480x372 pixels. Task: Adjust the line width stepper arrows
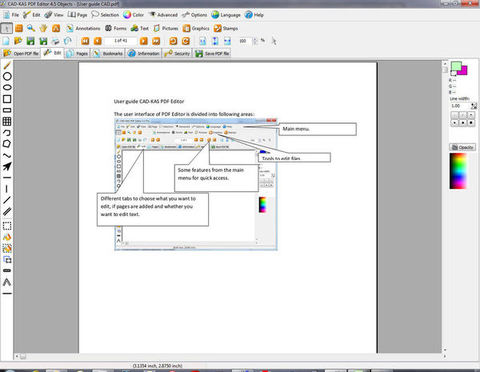point(474,106)
